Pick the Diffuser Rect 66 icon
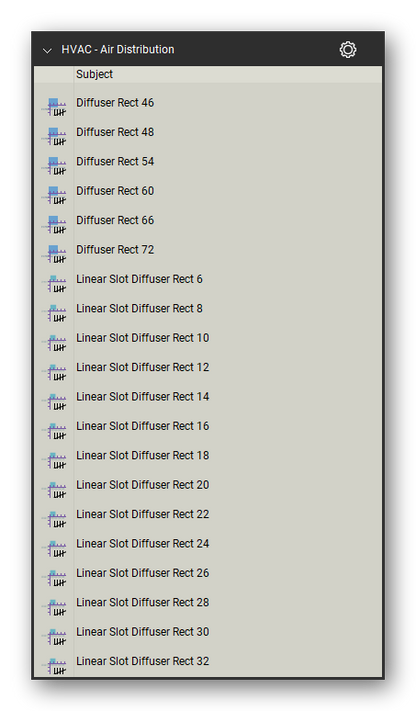This screenshot has width=416, height=711. click(54, 225)
